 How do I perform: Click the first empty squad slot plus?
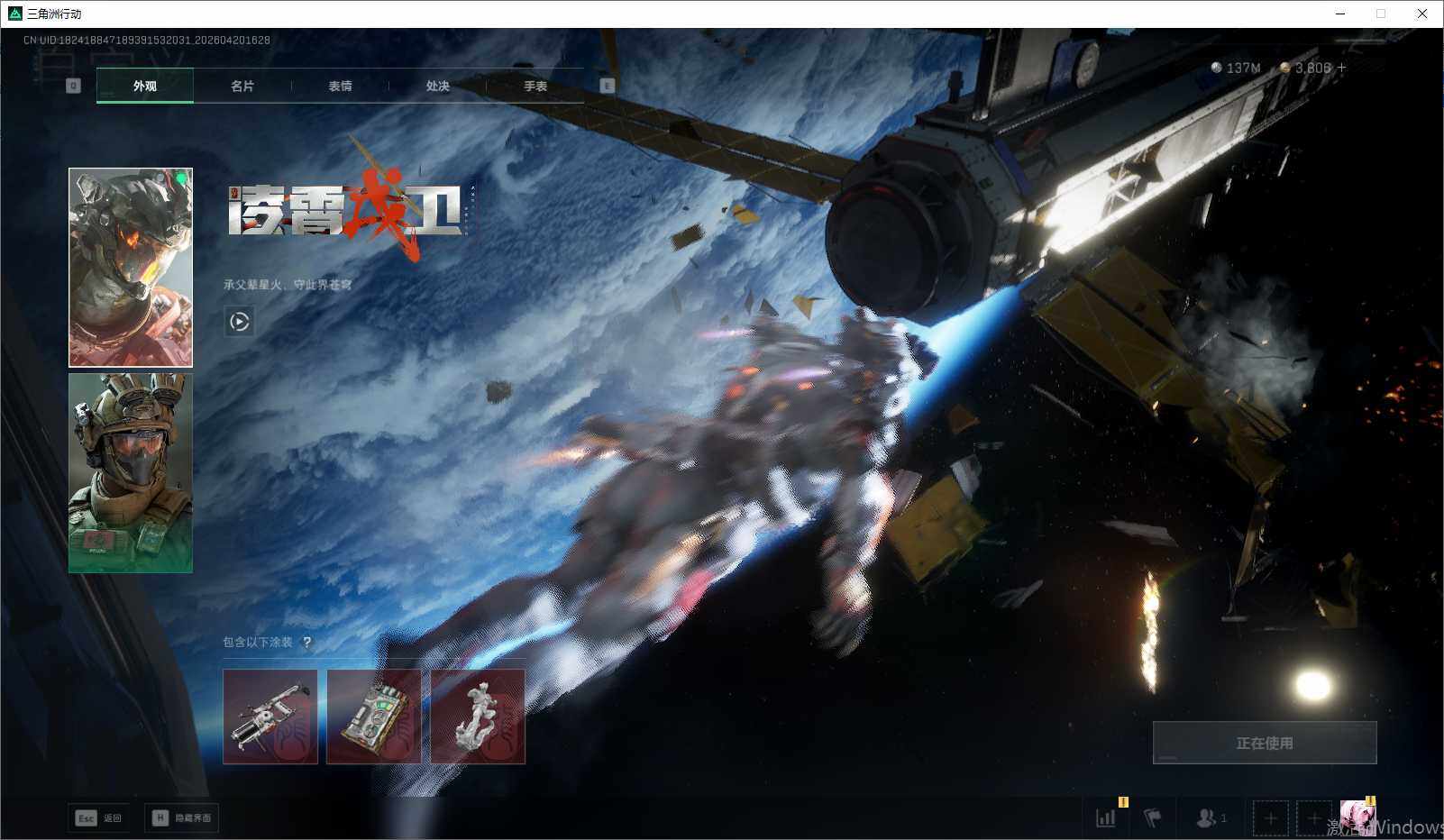point(1270,818)
